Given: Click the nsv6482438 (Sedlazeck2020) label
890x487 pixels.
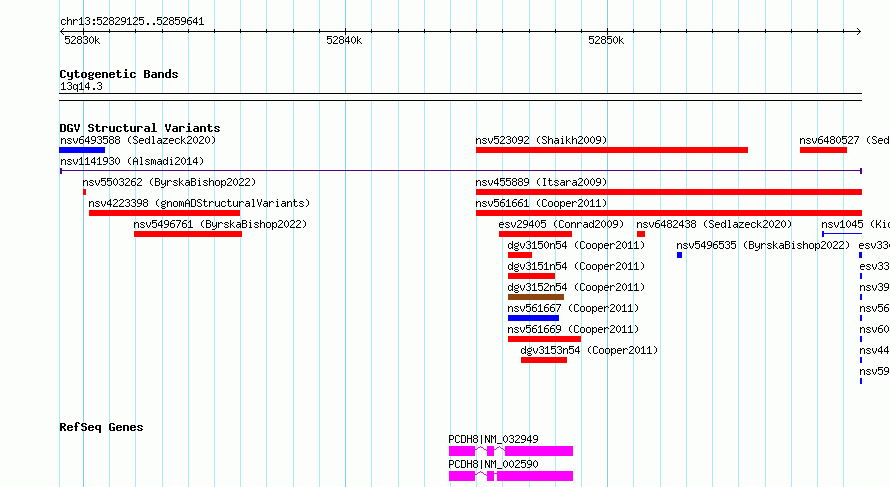Looking at the screenshot, I should (714, 224).
